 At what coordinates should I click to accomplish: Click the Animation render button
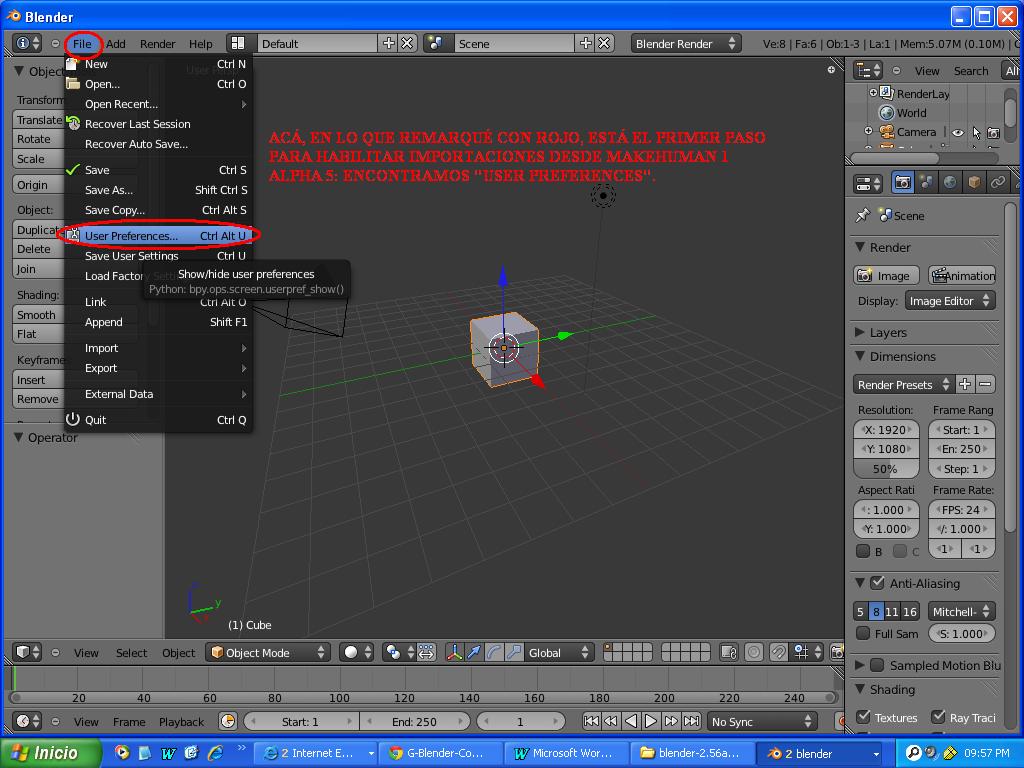click(x=962, y=276)
